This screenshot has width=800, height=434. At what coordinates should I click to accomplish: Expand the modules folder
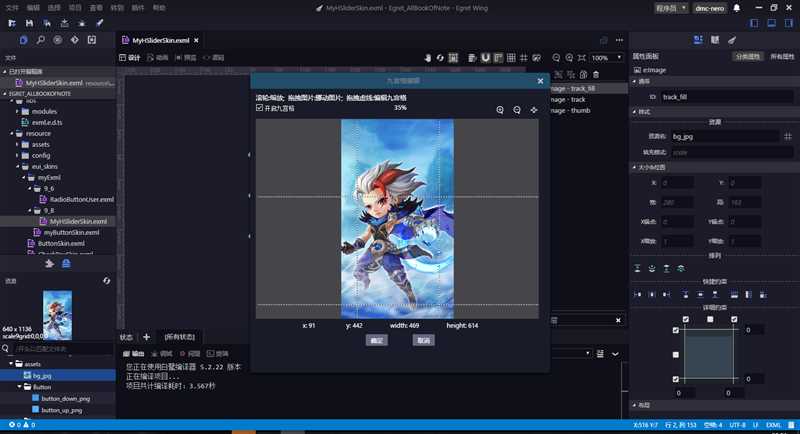click(17, 111)
